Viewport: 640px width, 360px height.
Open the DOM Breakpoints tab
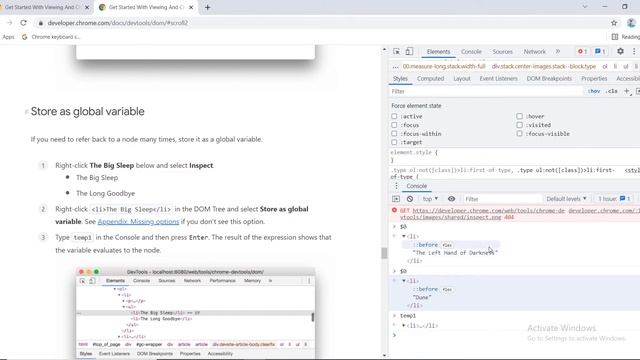(x=549, y=78)
